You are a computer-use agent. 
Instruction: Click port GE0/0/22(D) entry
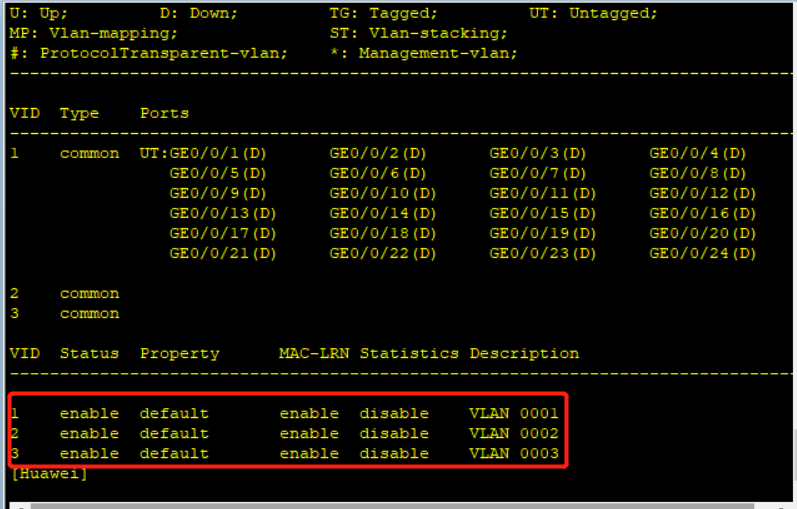click(x=382, y=253)
